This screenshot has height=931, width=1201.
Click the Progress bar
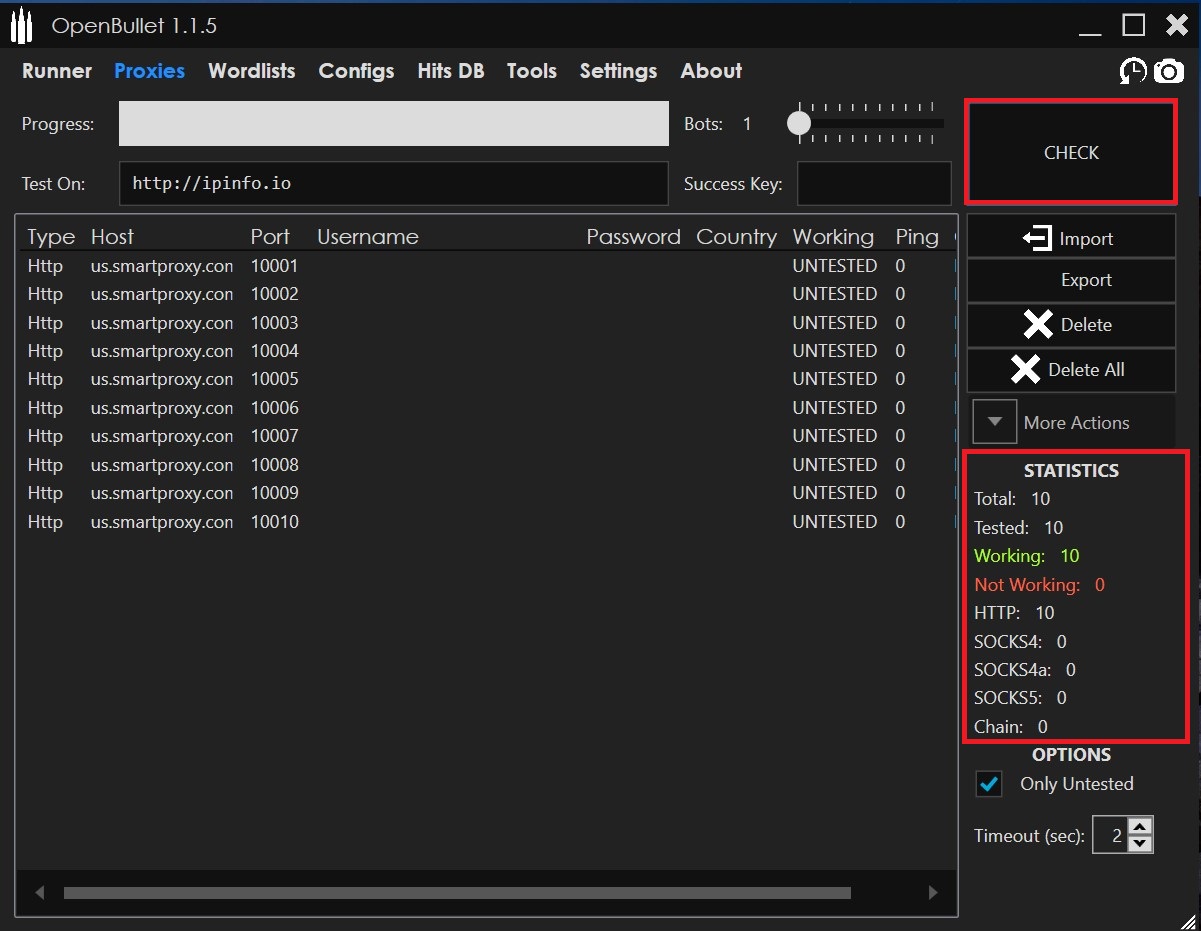[x=394, y=123]
